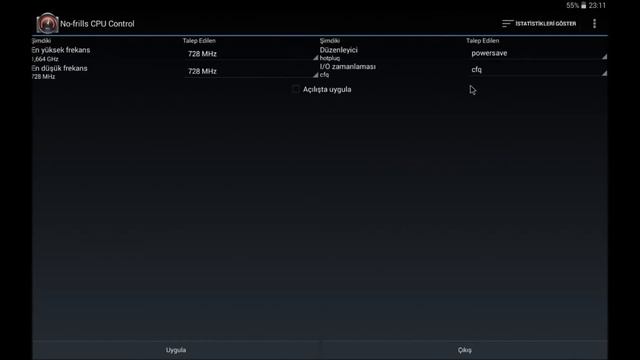Open the min frequency dropdown next to En düşük frekans
The image size is (640, 360).
click(x=251, y=71)
